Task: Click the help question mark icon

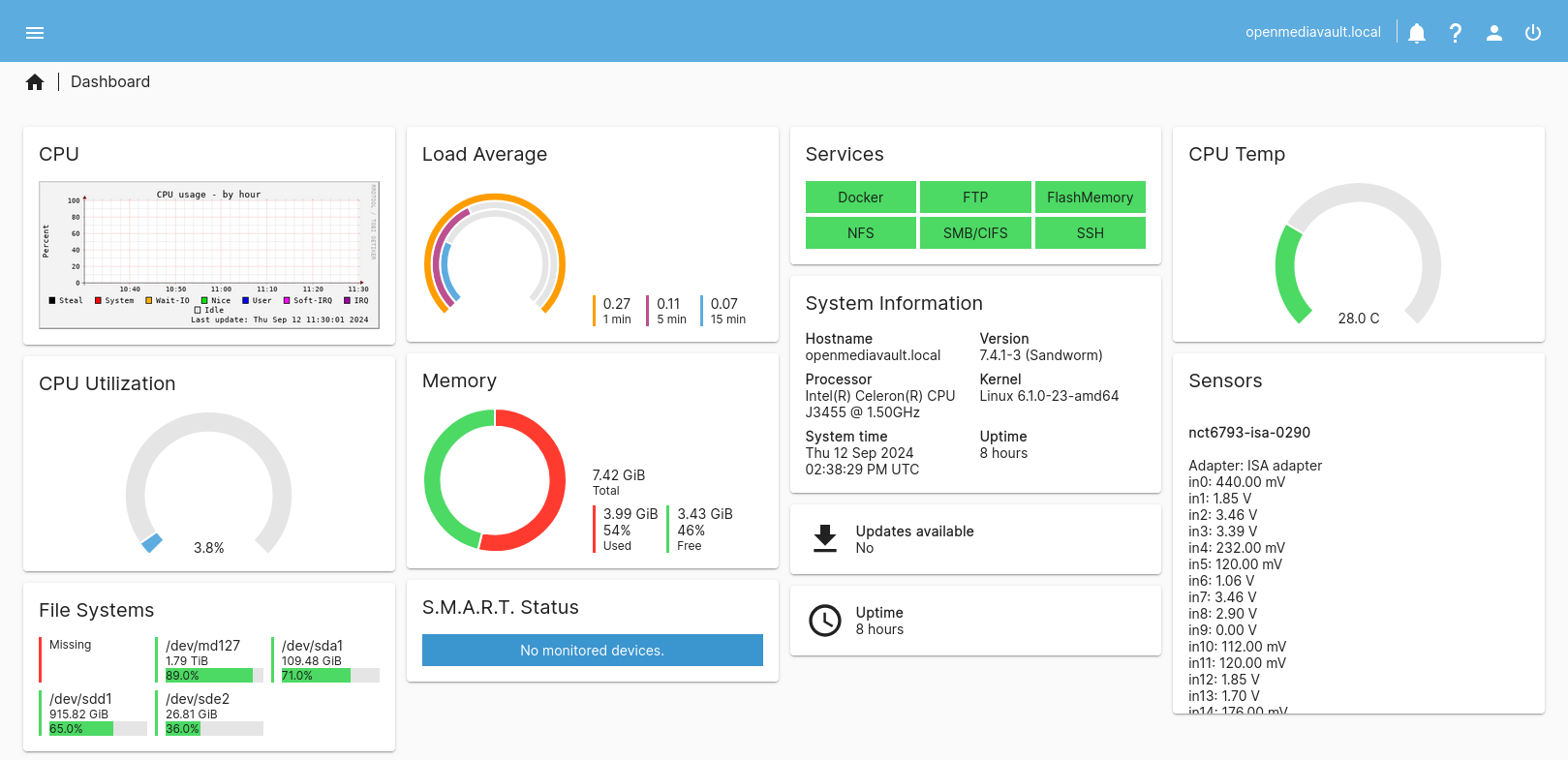Action: 1455,33
